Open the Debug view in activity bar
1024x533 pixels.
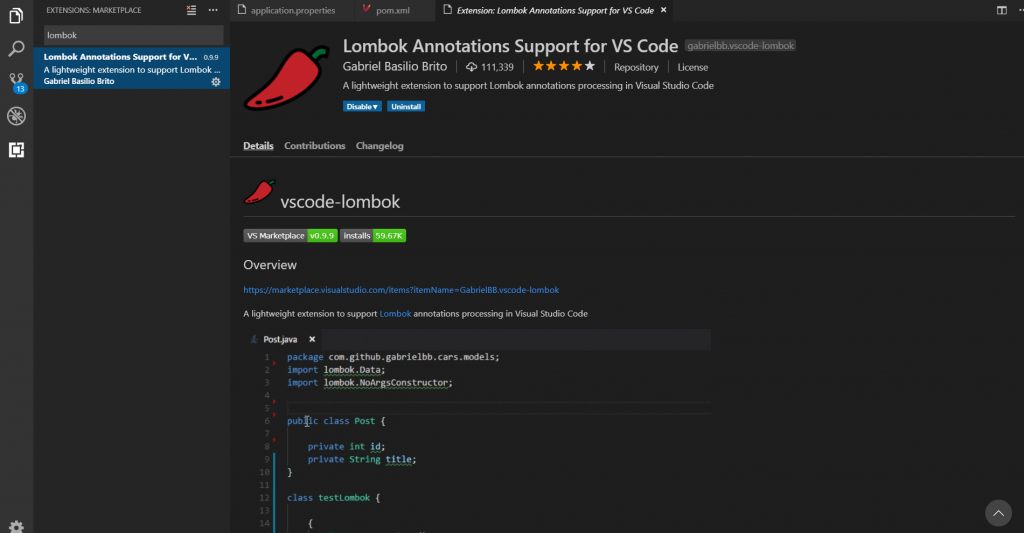click(16, 116)
